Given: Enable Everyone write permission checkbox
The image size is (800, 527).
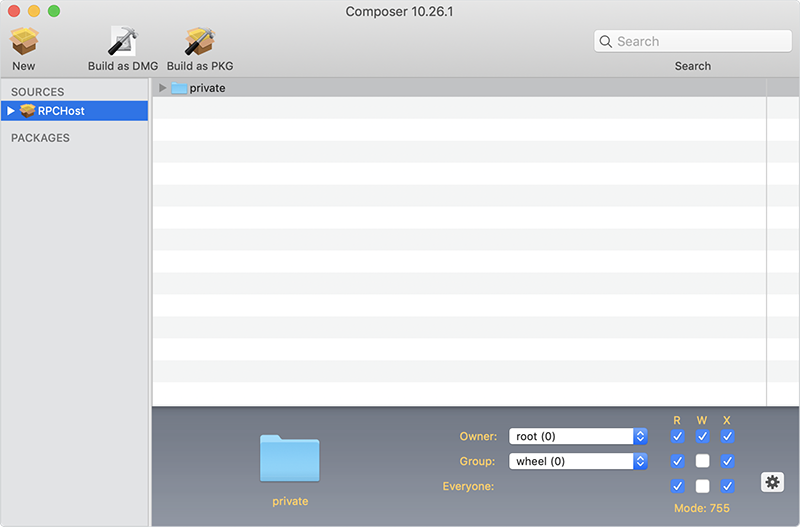Looking at the screenshot, I should click(702, 486).
